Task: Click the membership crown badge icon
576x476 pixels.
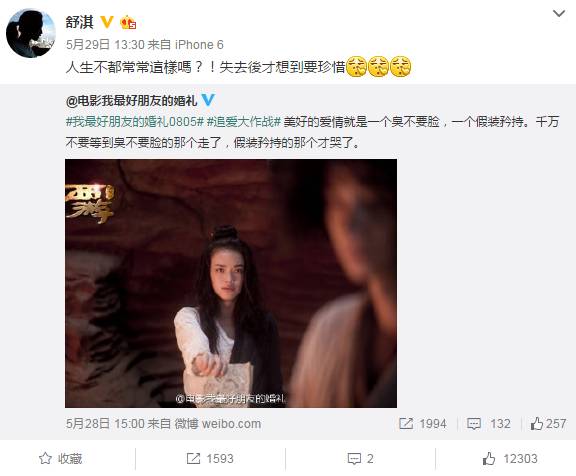Action: [128, 22]
